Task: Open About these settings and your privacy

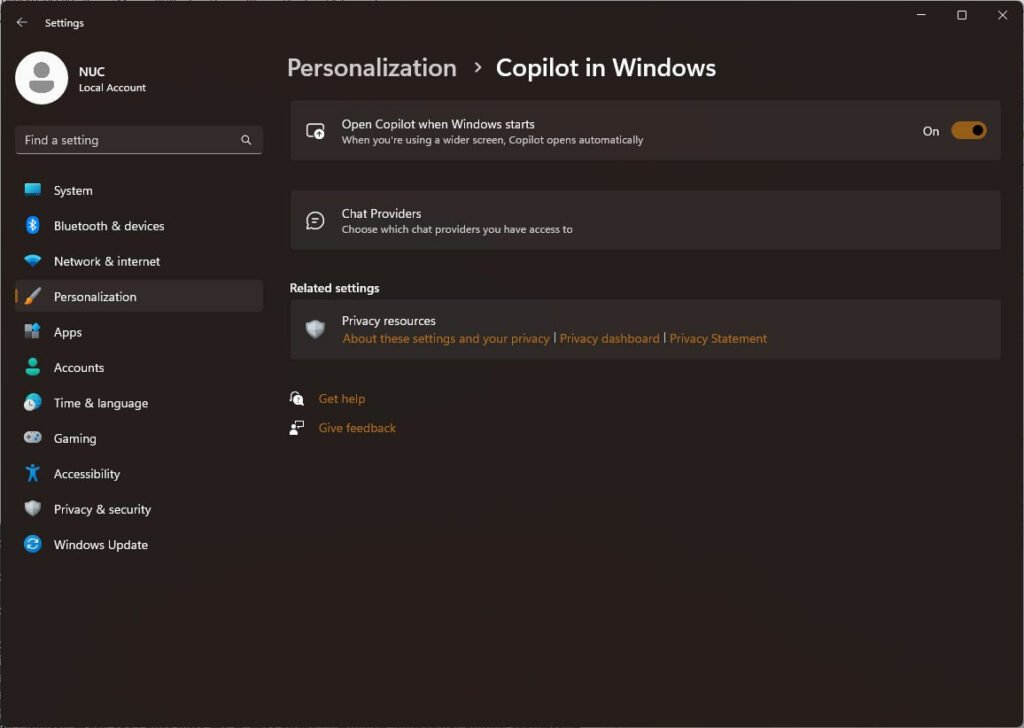Action: pos(446,339)
